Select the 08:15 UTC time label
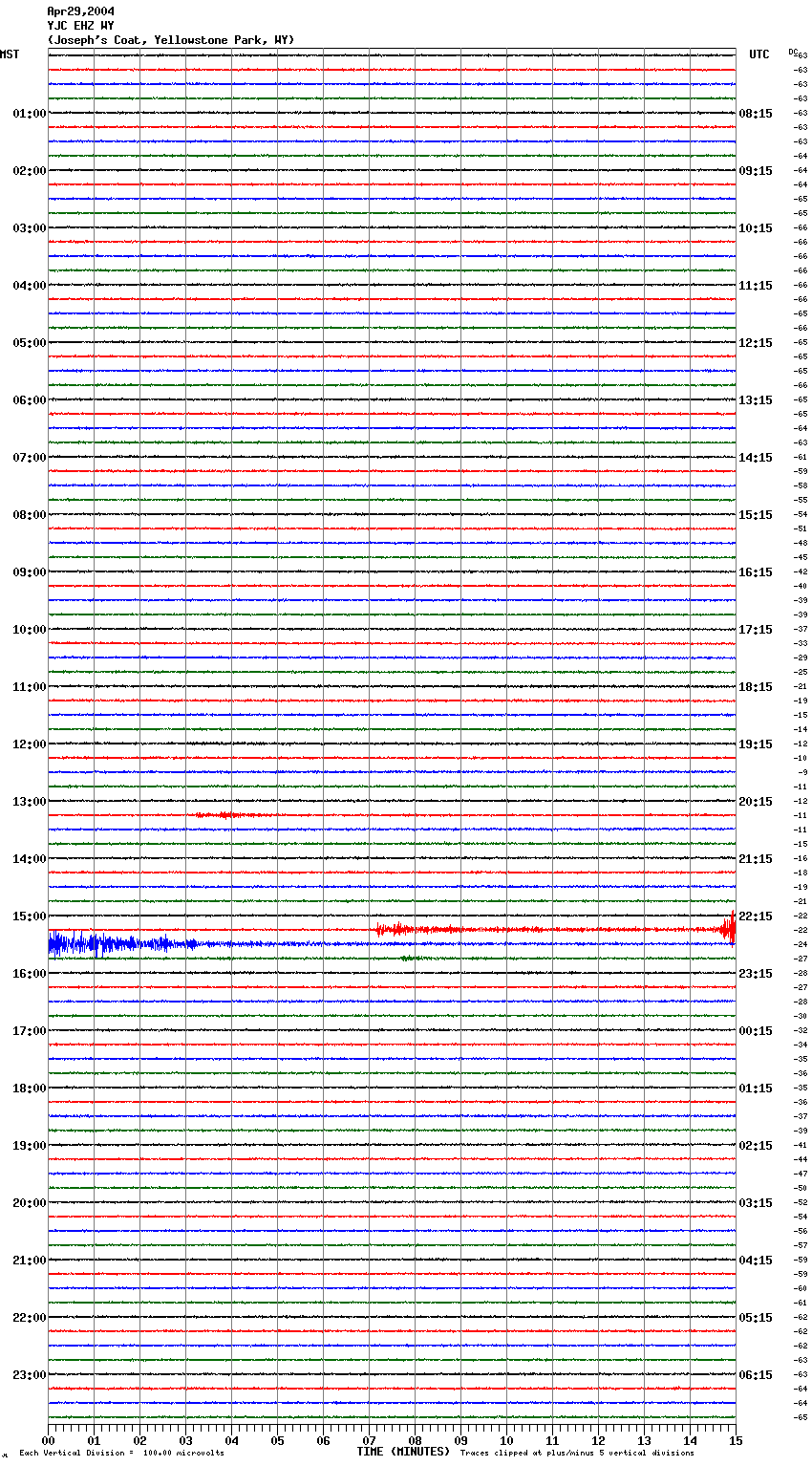Viewport: 812px width, 1466px height. coord(756,114)
